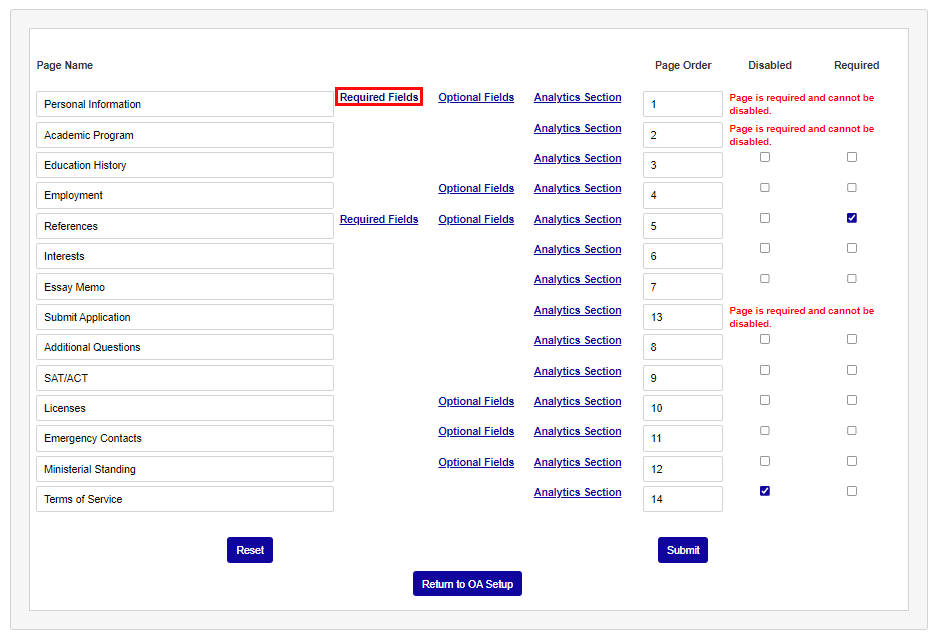This screenshot has width=936, height=639.
Task: Enable the Disabled checkbox for Education History
Action: [x=765, y=157]
